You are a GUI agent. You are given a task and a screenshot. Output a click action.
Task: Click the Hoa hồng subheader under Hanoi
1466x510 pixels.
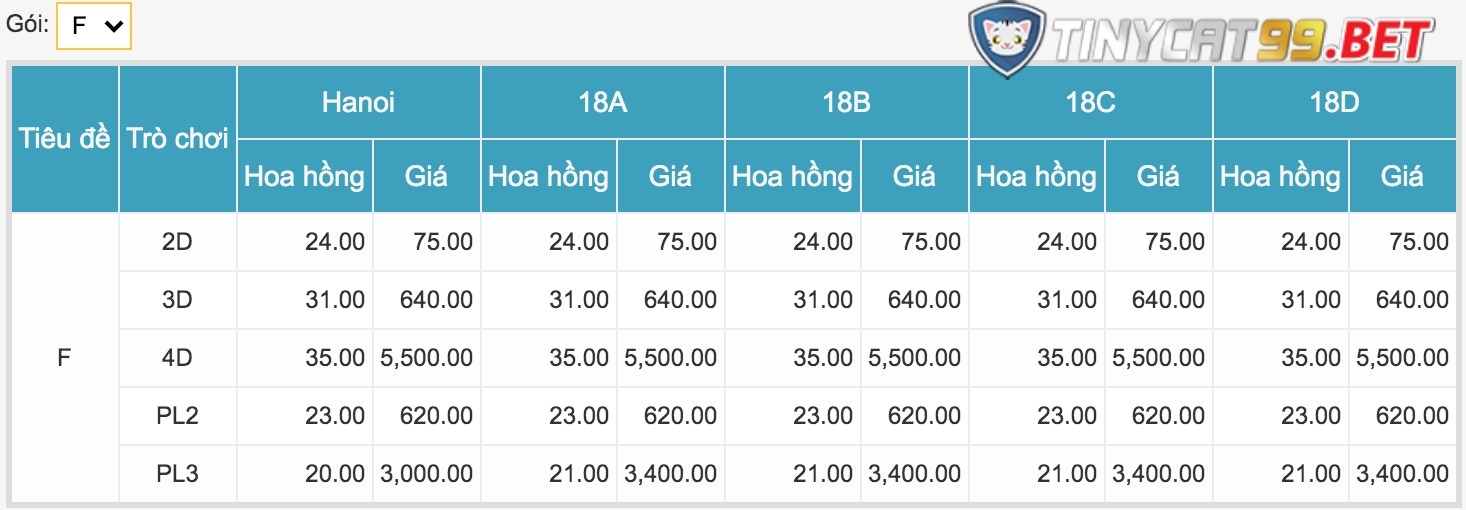point(305,177)
